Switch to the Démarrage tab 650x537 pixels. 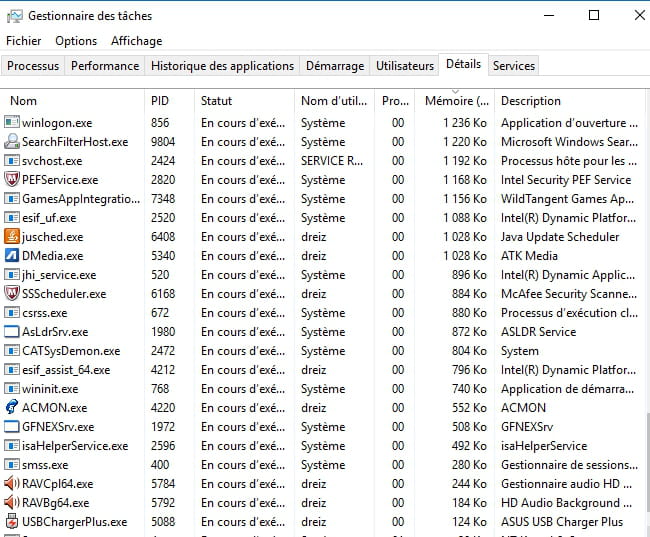point(335,66)
